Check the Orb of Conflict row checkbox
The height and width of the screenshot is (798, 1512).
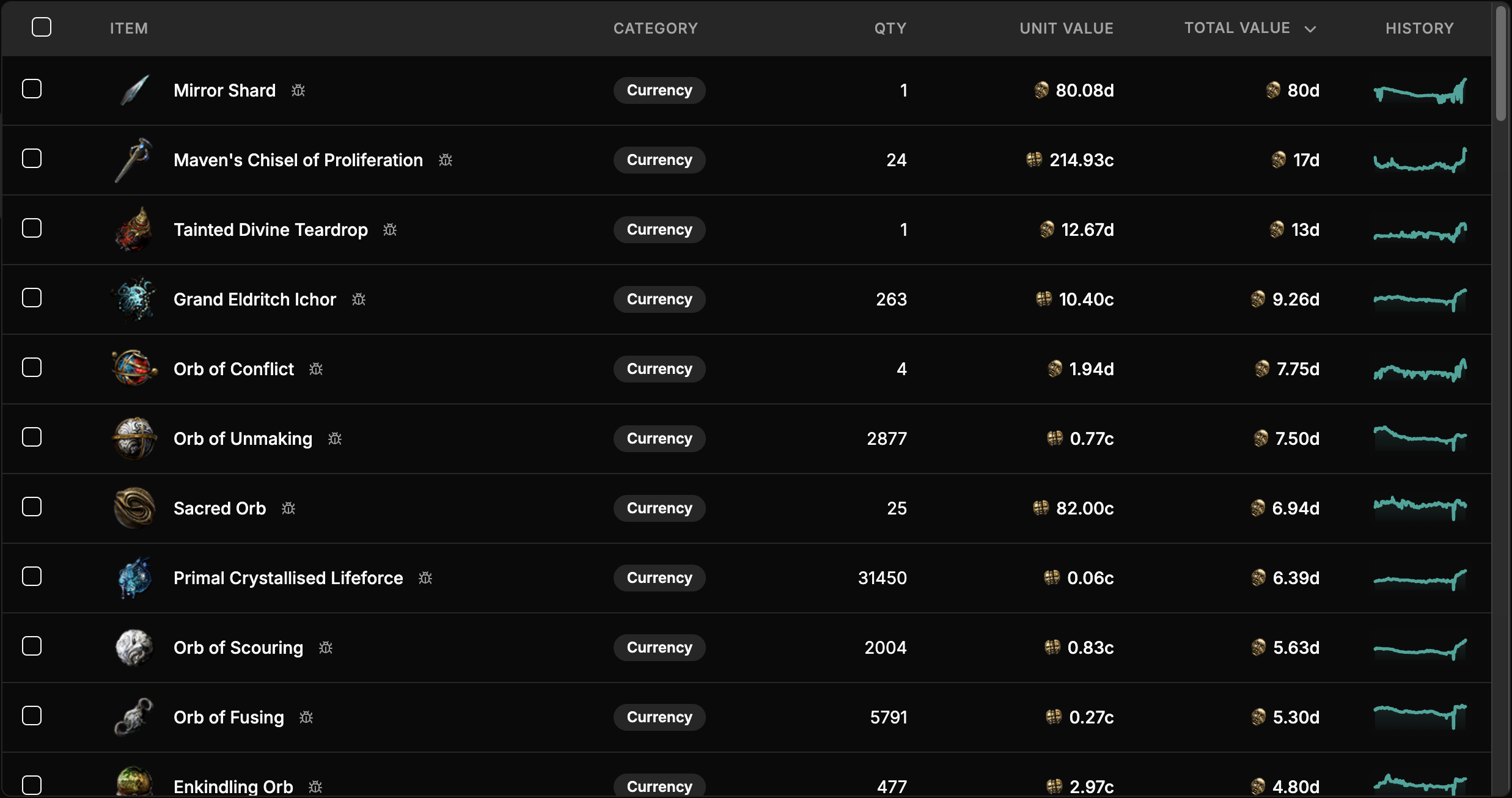pyautogui.click(x=32, y=368)
